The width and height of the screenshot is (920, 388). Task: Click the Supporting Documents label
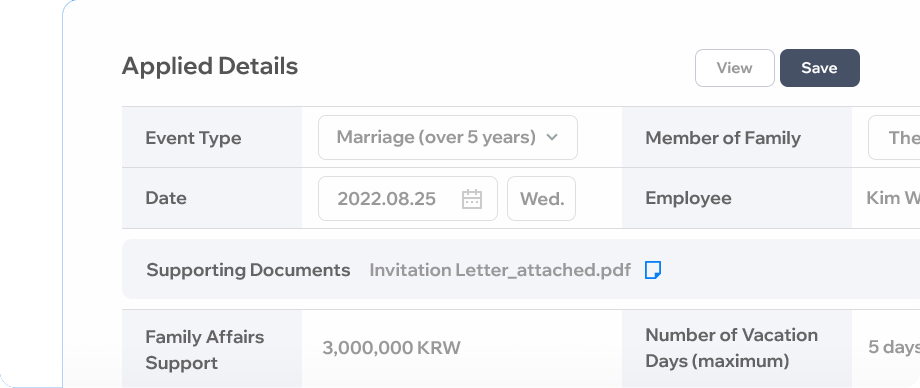[248, 270]
